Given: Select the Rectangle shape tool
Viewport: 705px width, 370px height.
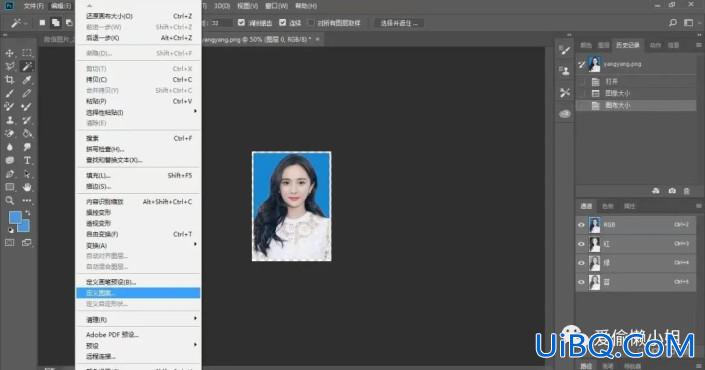Looking at the screenshot, I should 9,187.
